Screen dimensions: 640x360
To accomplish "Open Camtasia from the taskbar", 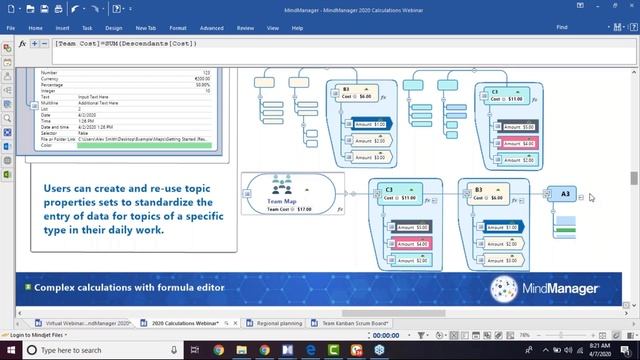I will coord(333,350).
